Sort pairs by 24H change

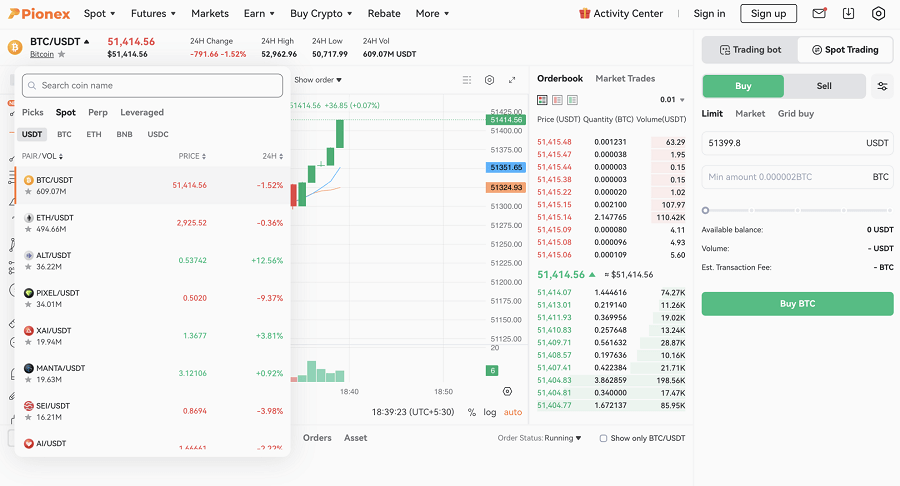click(273, 156)
